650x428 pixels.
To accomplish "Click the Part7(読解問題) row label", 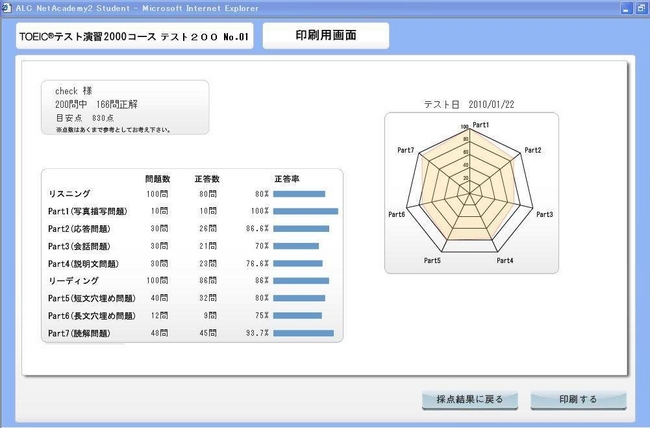I will (79, 333).
